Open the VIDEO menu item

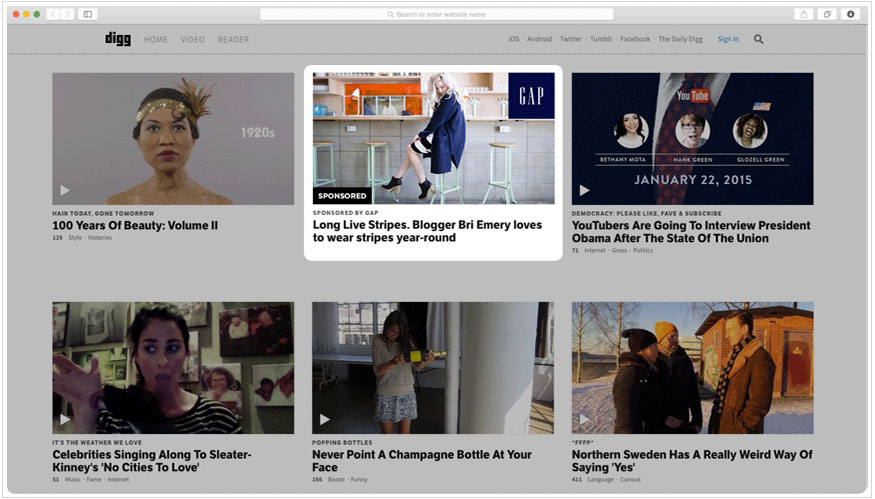pyautogui.click(x=193, y=40)
